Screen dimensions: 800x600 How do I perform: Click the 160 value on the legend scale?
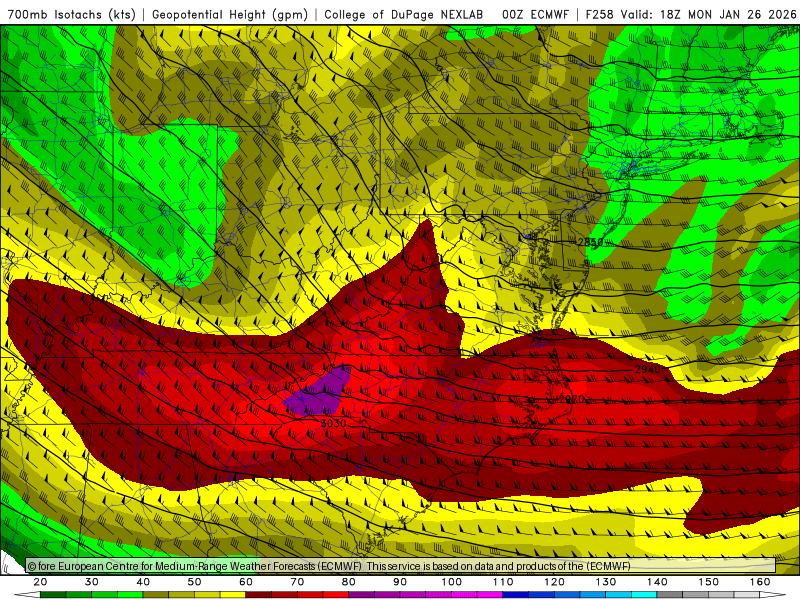pyautogui.click(x=760, y=582)
